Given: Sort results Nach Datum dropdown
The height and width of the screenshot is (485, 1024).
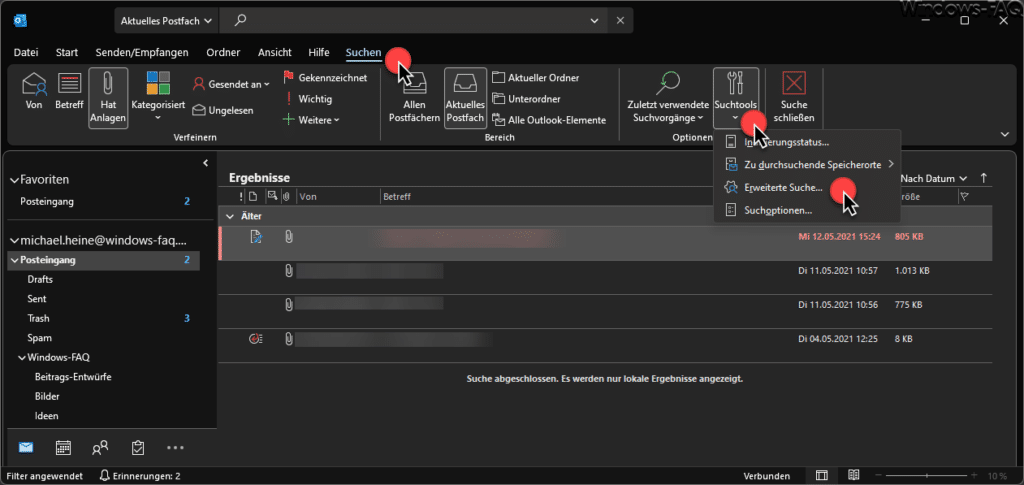Looking at the screenshot, I should [x=934, y=178].
